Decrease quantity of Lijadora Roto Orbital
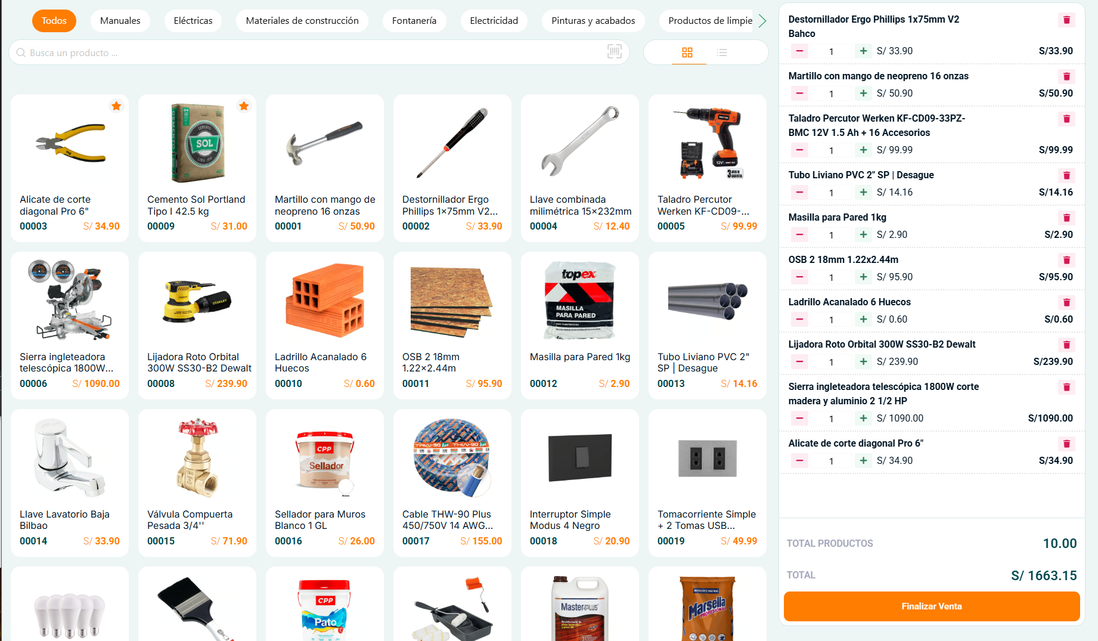The image size is (1098, 641). [x=800, y=361]
